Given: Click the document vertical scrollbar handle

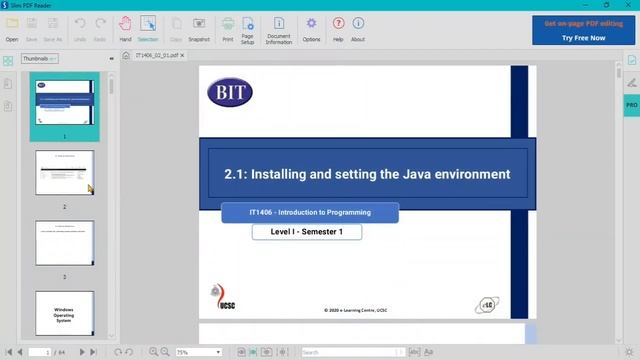Looking at the screenshot, I should click(x=619, y=73).
